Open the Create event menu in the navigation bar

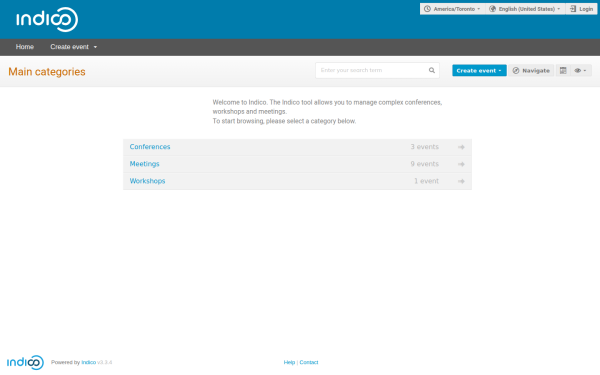(73, 47)
